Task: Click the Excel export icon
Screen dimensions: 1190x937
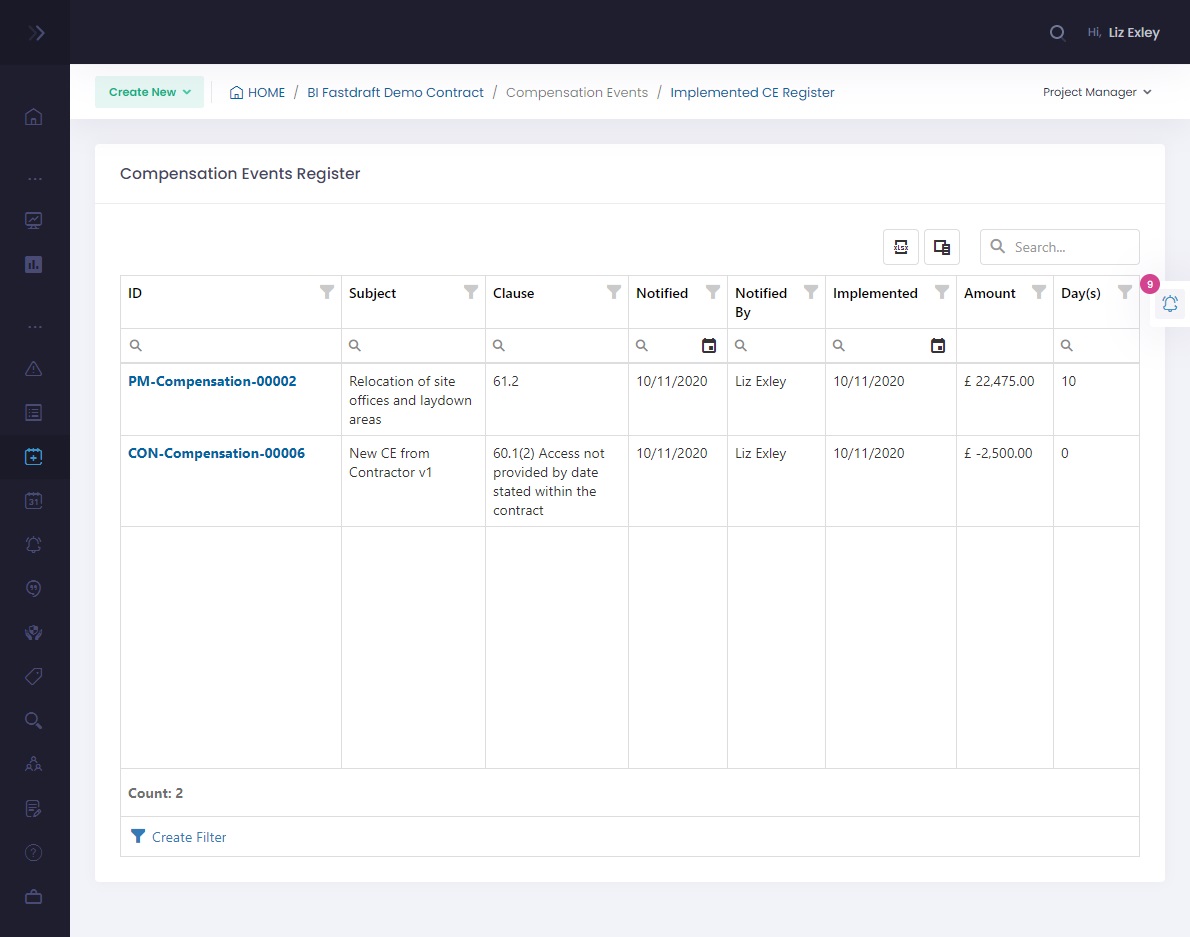Action: pos(900,247)
